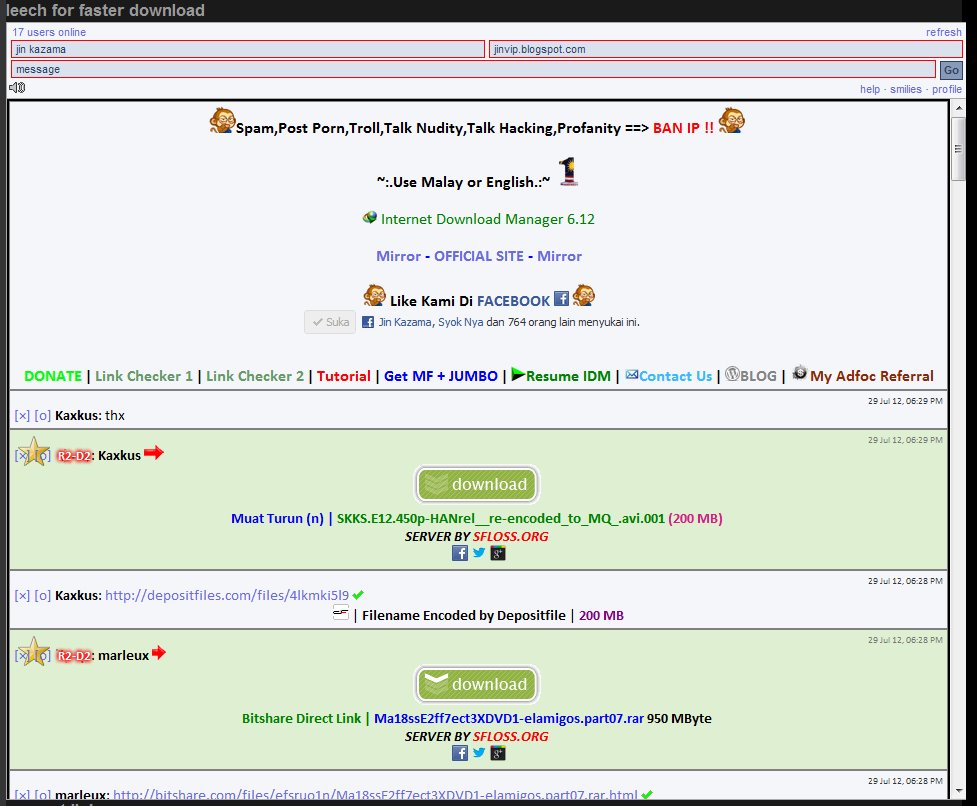Click the chat scrollbar thumb

coord(958,149)
